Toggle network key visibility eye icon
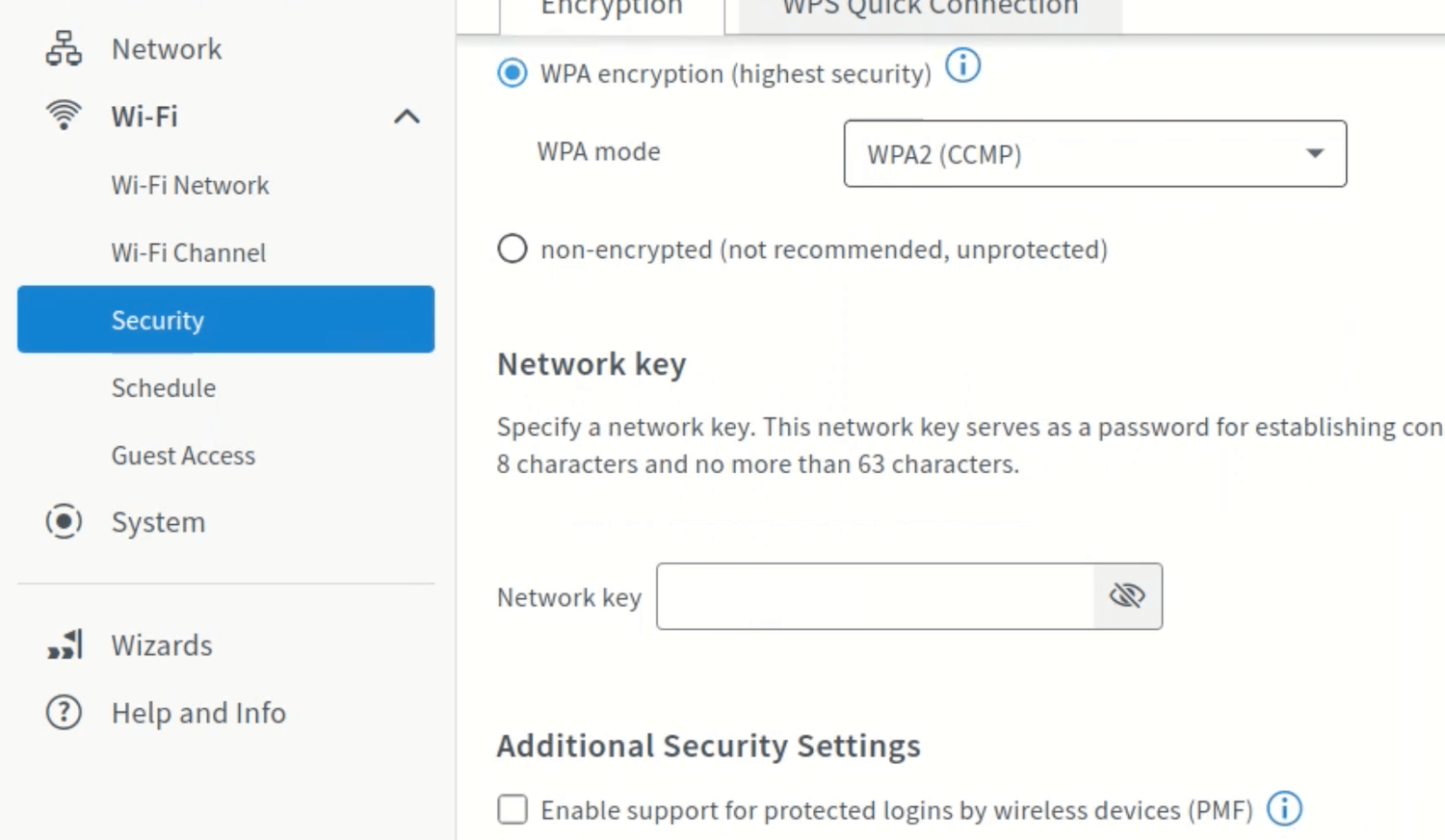This screenshot has height=840, width=1445. 1127,596
